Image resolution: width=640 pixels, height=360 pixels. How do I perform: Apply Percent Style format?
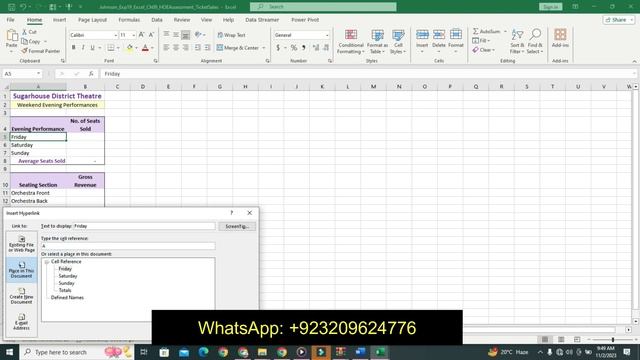(x=294, y=48)
